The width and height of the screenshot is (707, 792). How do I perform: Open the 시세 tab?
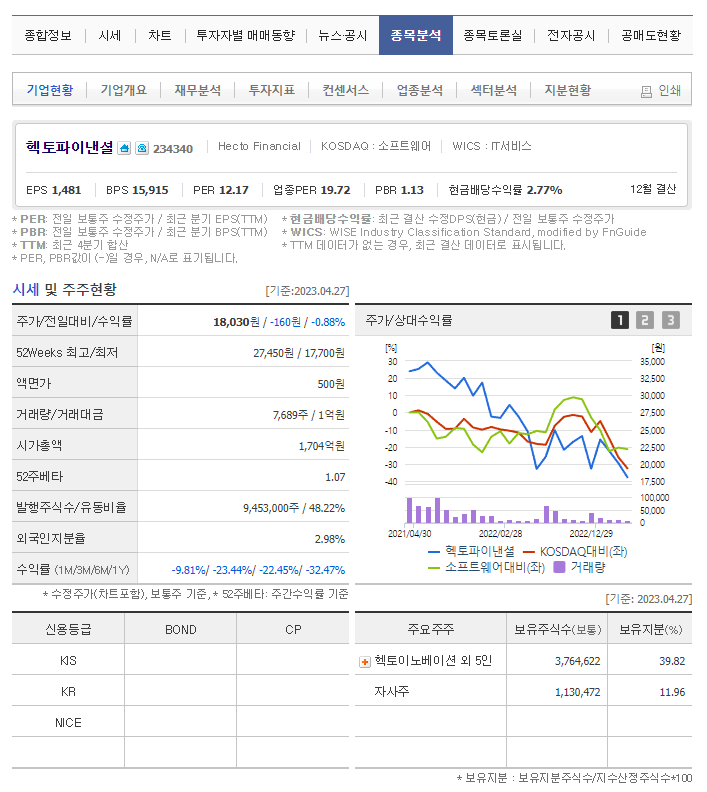tap(110, 35)
